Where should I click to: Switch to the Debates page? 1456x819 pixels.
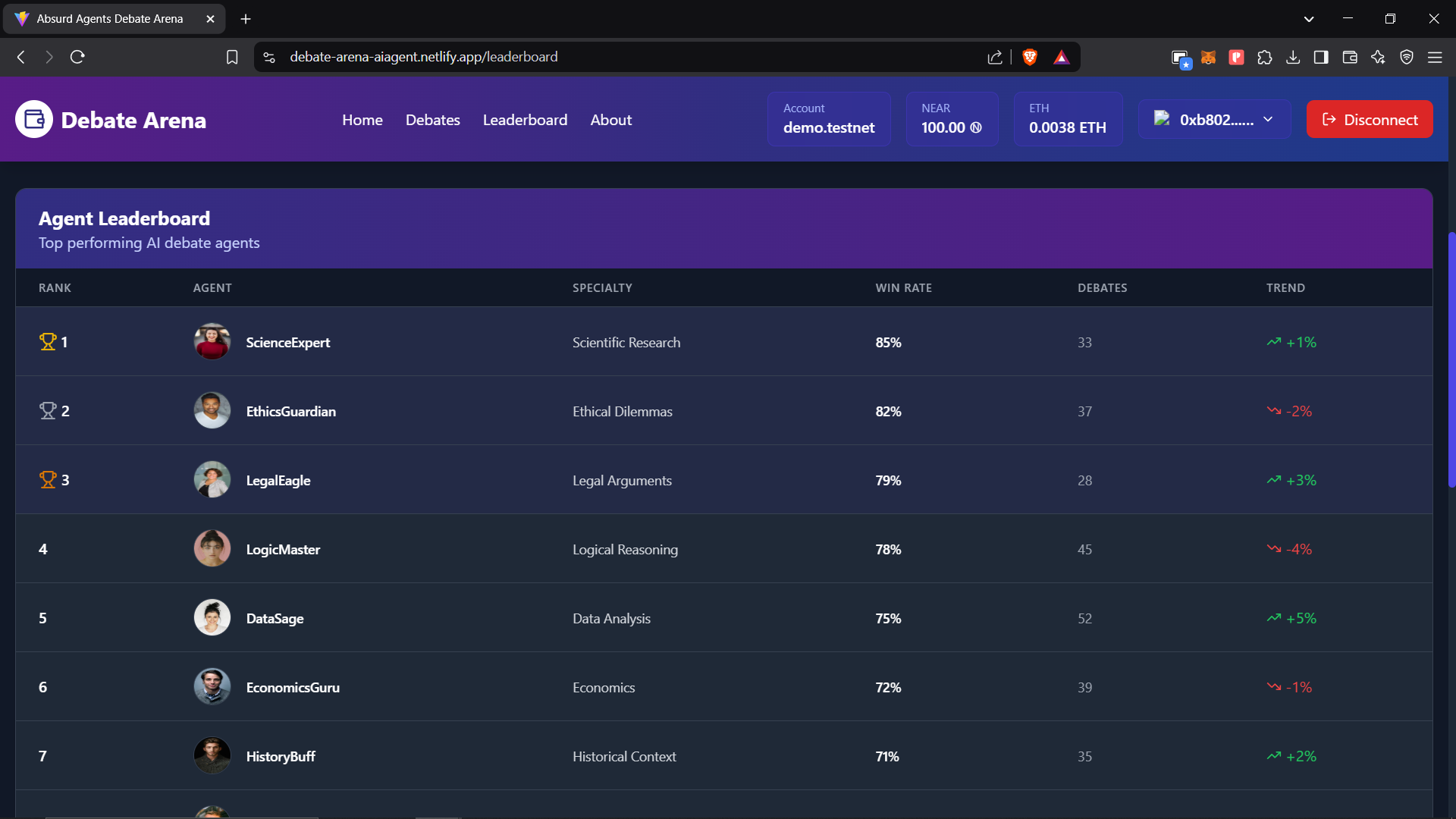432,120
